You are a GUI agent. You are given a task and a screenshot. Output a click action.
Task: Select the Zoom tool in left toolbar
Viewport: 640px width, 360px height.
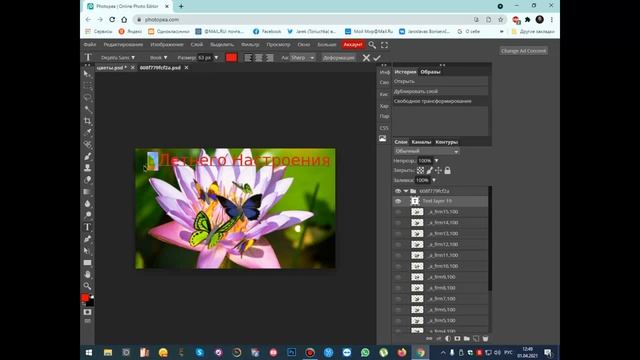coord(87,286)
